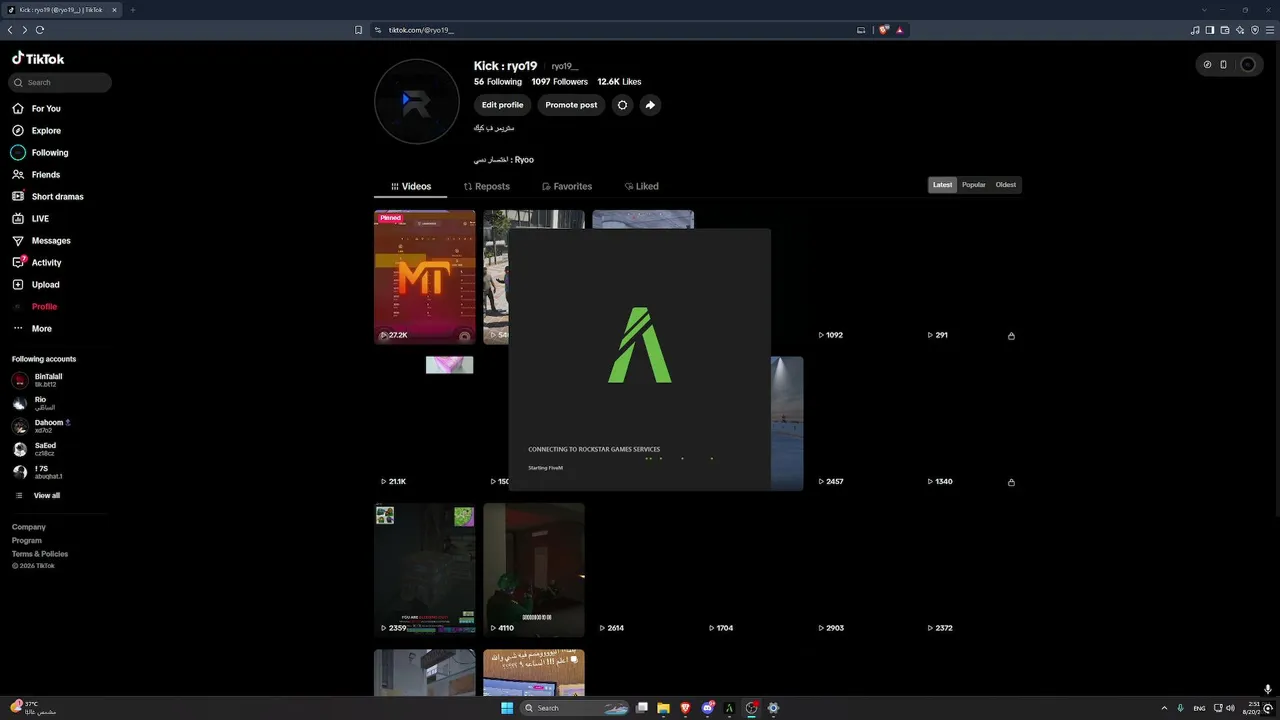Click the Company footer link
The width and height of the screenshot is (1280, 720).
[29, 527]
